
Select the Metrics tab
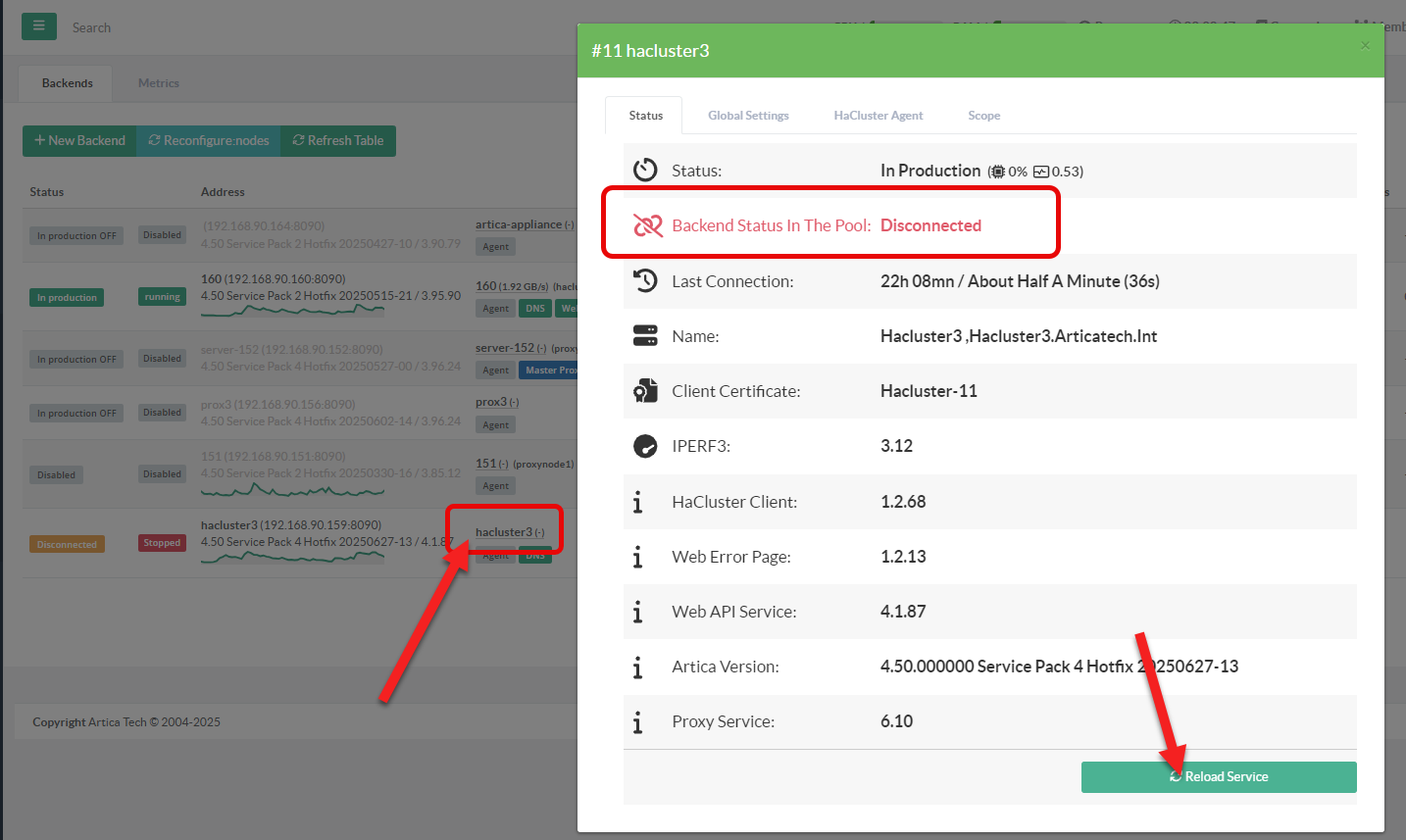point(158,83)
